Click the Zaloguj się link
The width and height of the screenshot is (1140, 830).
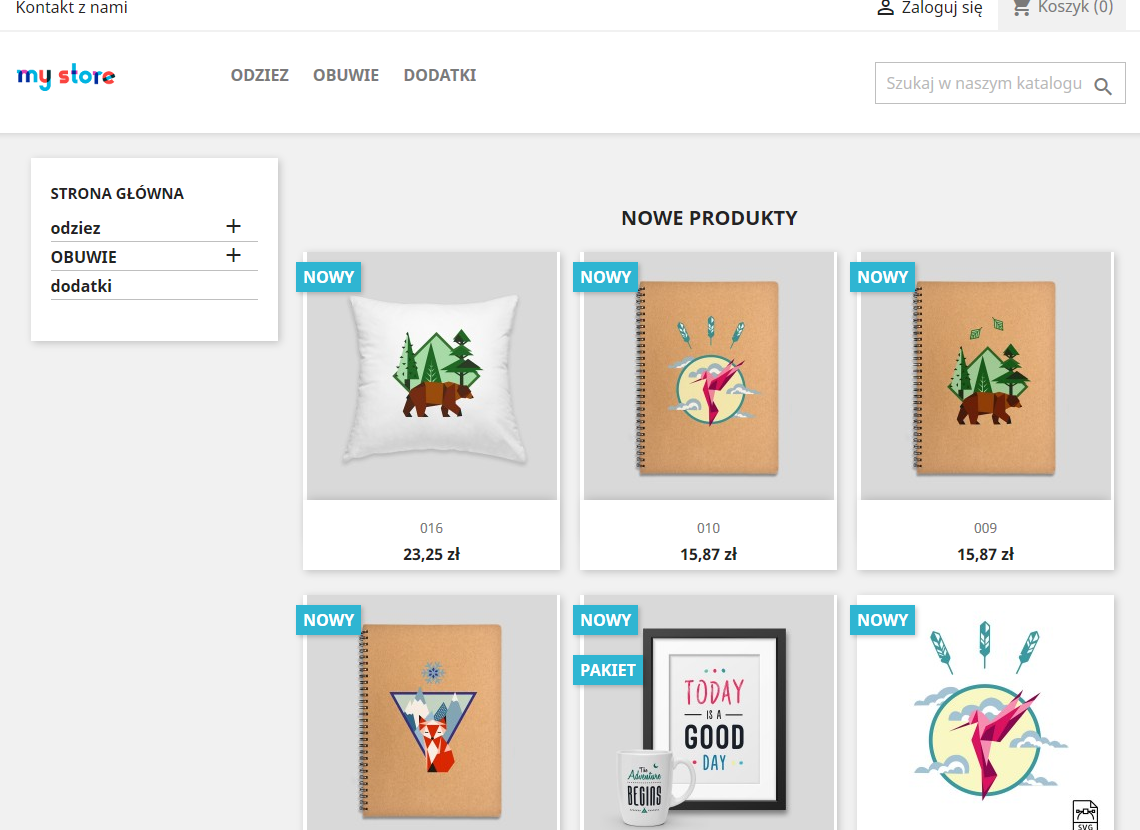942,7
